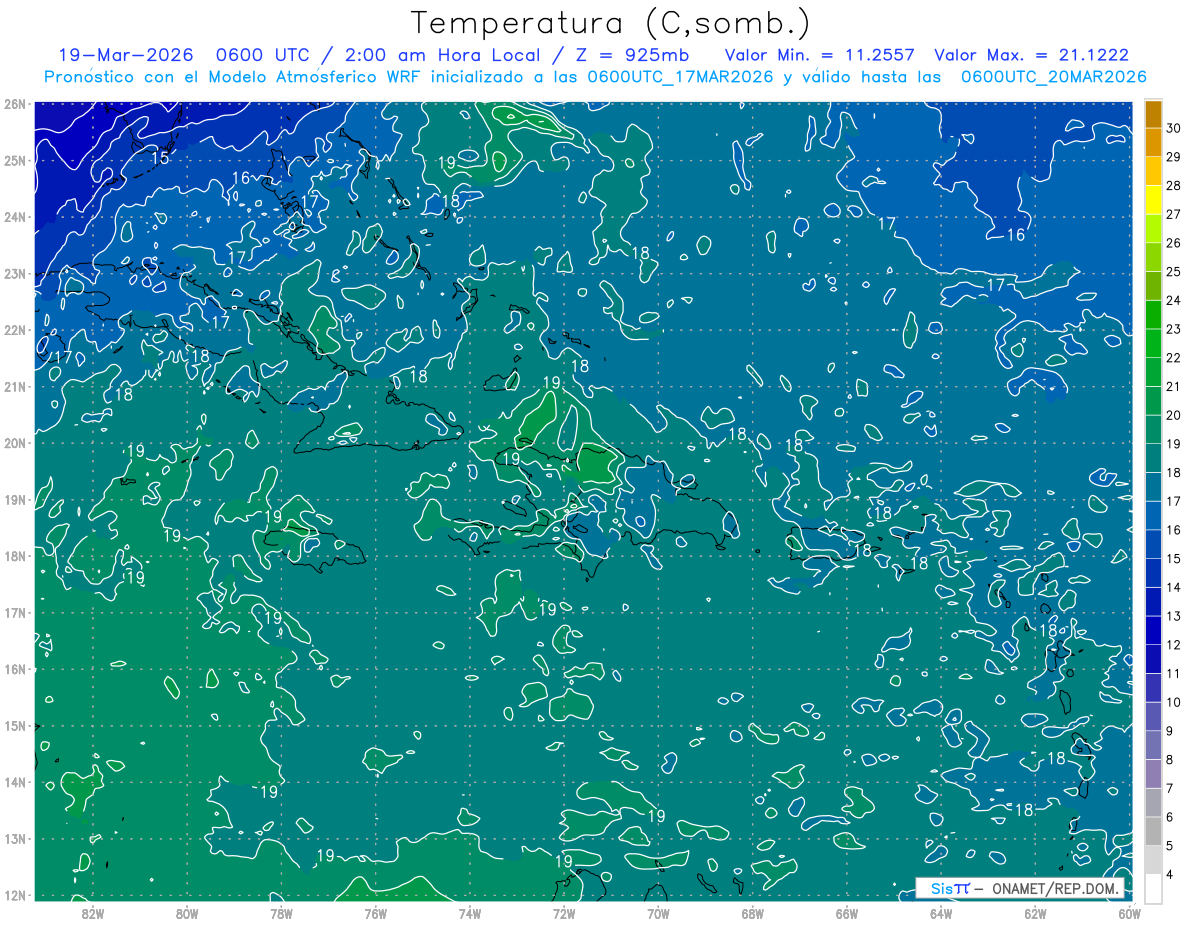Image resolution: width=1200 pixels, height=927 pixels.
Task: Select the lime band between 26 and 27
Action: click(x=1153, y=228)
